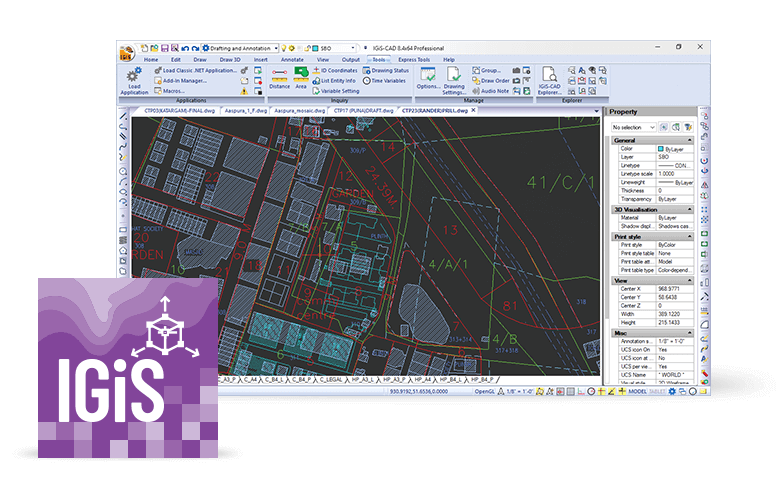The image size is (777, 498).
Task: Switch to Aaspura_mosaic.dwg document tab
Action: (x=300, y=111)
